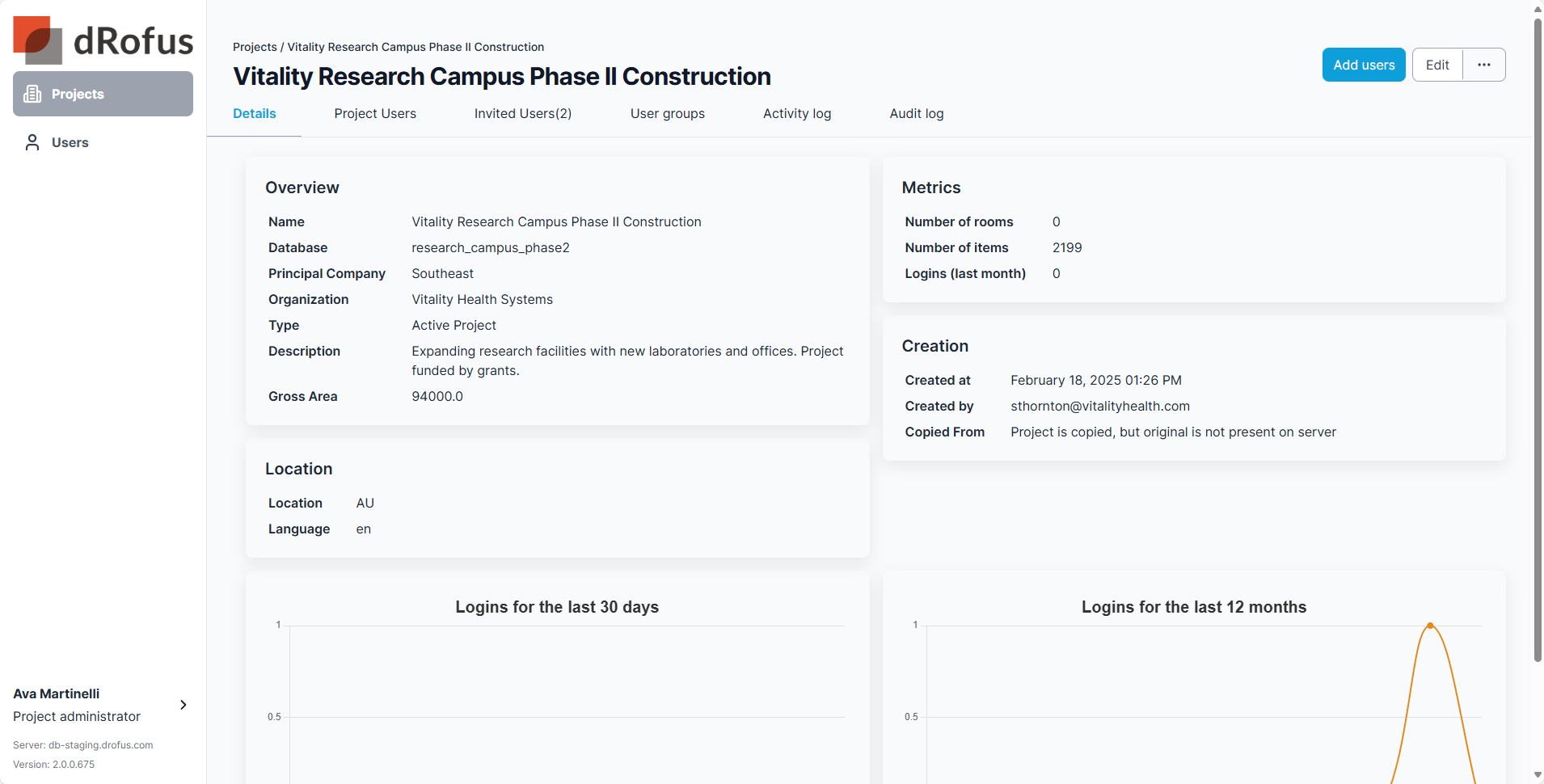Follow the Projects breadcrumb link
This screenshot has width=1544, height=784.
(x=255, y=47)
